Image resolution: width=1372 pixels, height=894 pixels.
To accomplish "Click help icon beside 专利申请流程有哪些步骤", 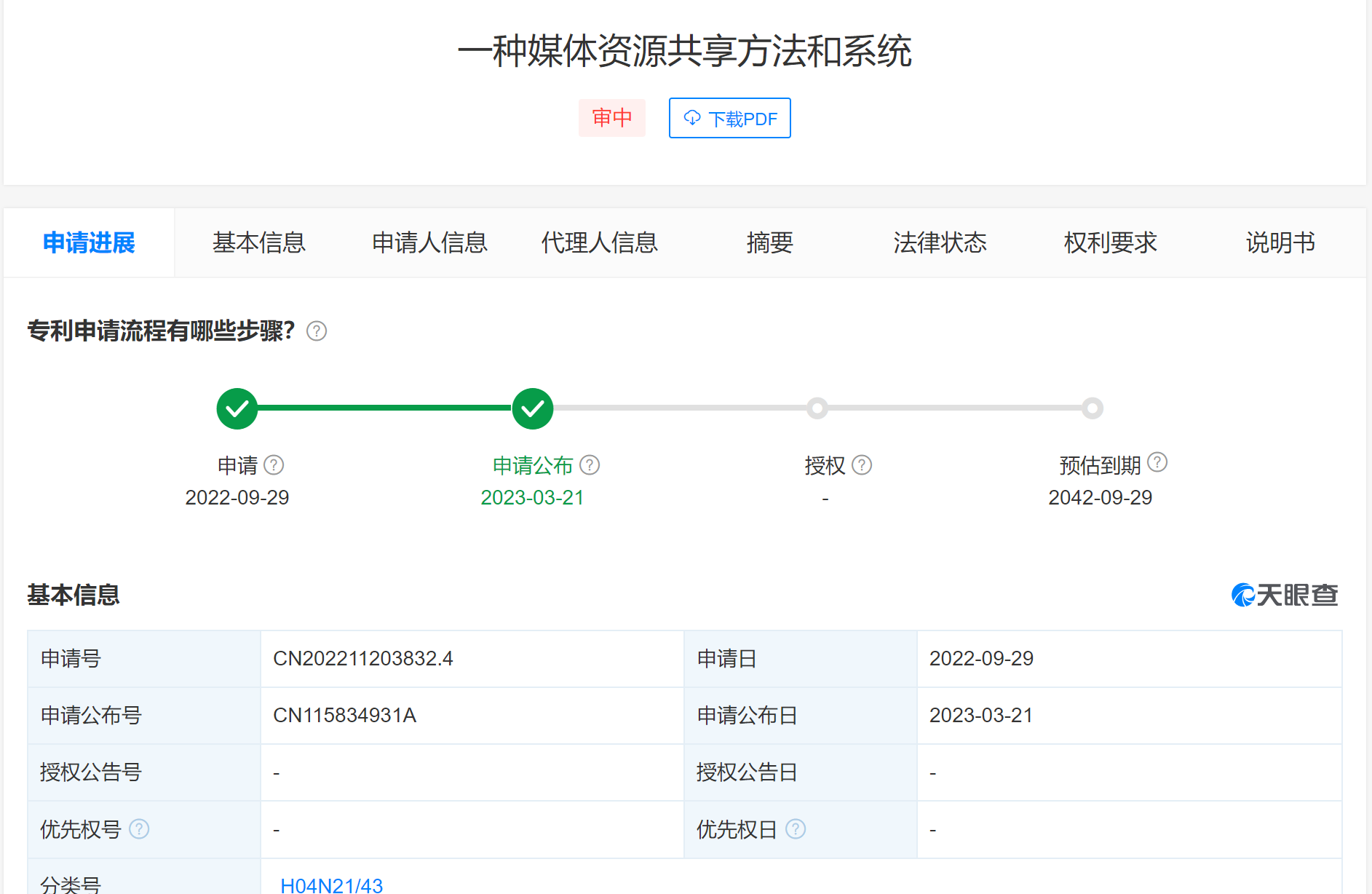I will (317, 331).
